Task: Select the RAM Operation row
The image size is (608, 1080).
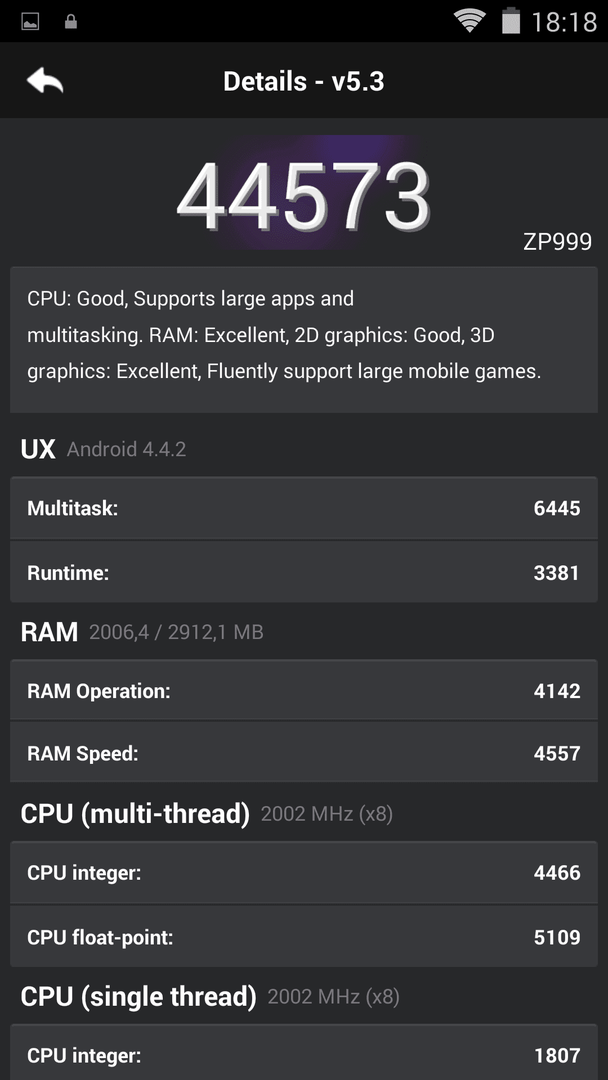Action: pos(304,691)
